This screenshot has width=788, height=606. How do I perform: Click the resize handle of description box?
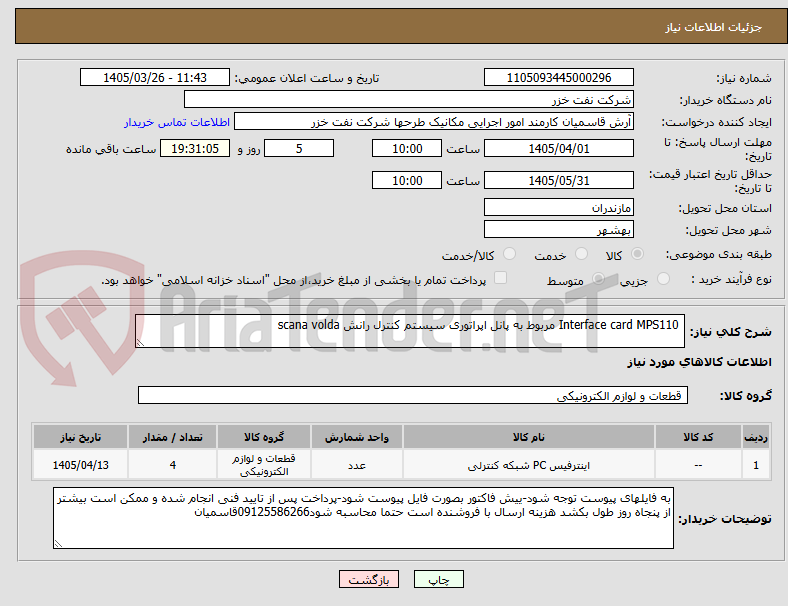pos(140,343)
